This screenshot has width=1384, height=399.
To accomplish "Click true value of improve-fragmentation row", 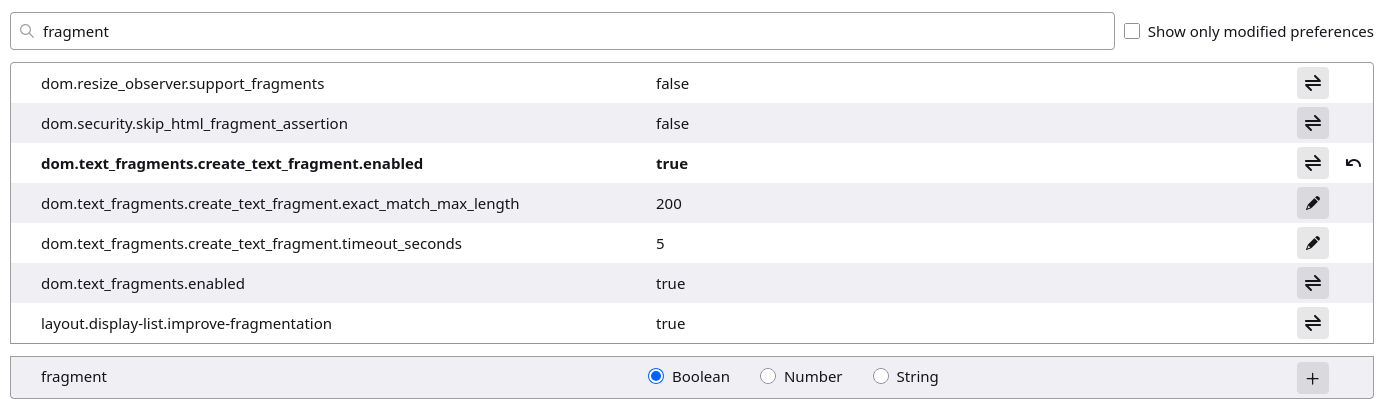I will 670,324.
